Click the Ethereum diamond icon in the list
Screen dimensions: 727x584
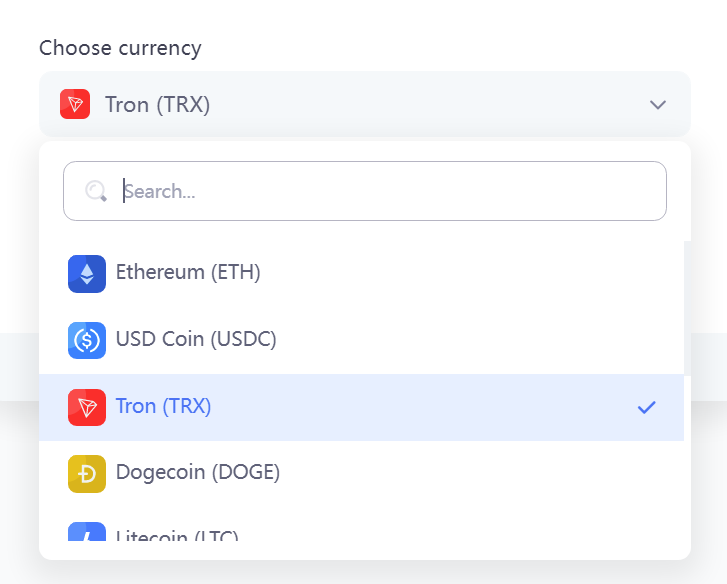coord(87,274)
